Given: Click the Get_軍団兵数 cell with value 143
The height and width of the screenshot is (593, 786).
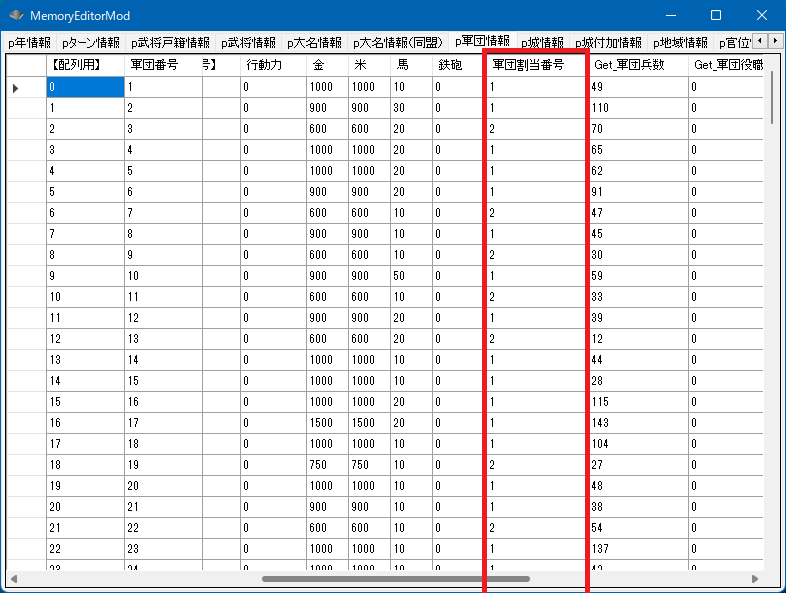Looking at the screenshot, I should (638, 423).
